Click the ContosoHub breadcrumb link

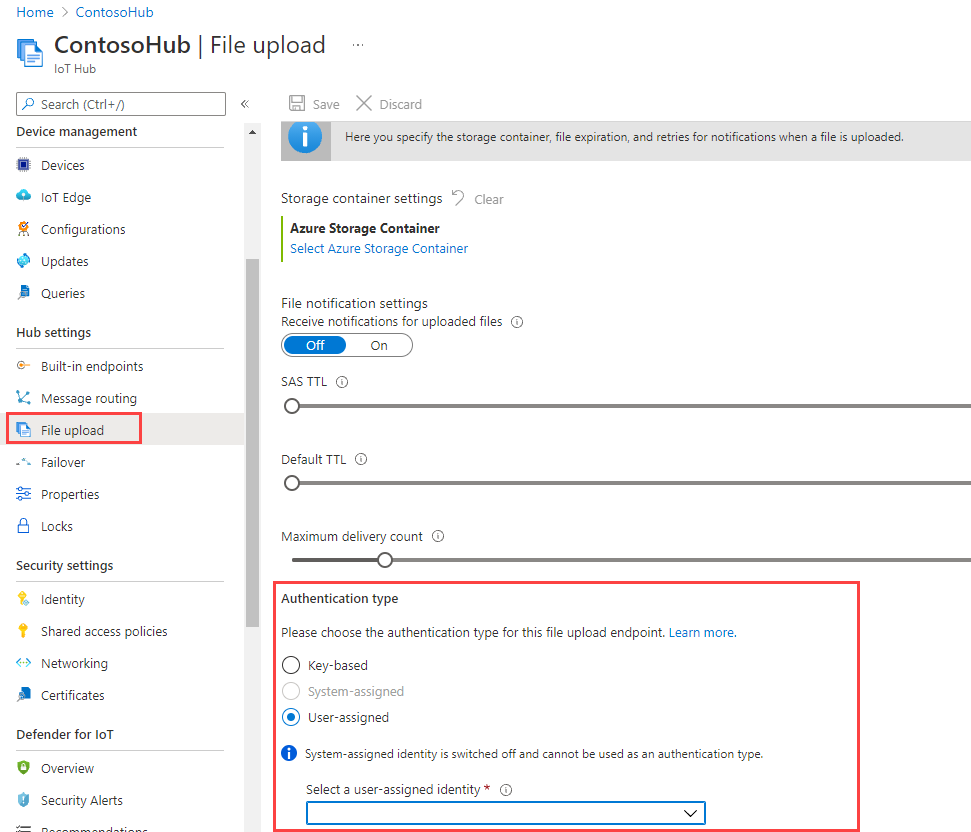click(x=115, y=12)
